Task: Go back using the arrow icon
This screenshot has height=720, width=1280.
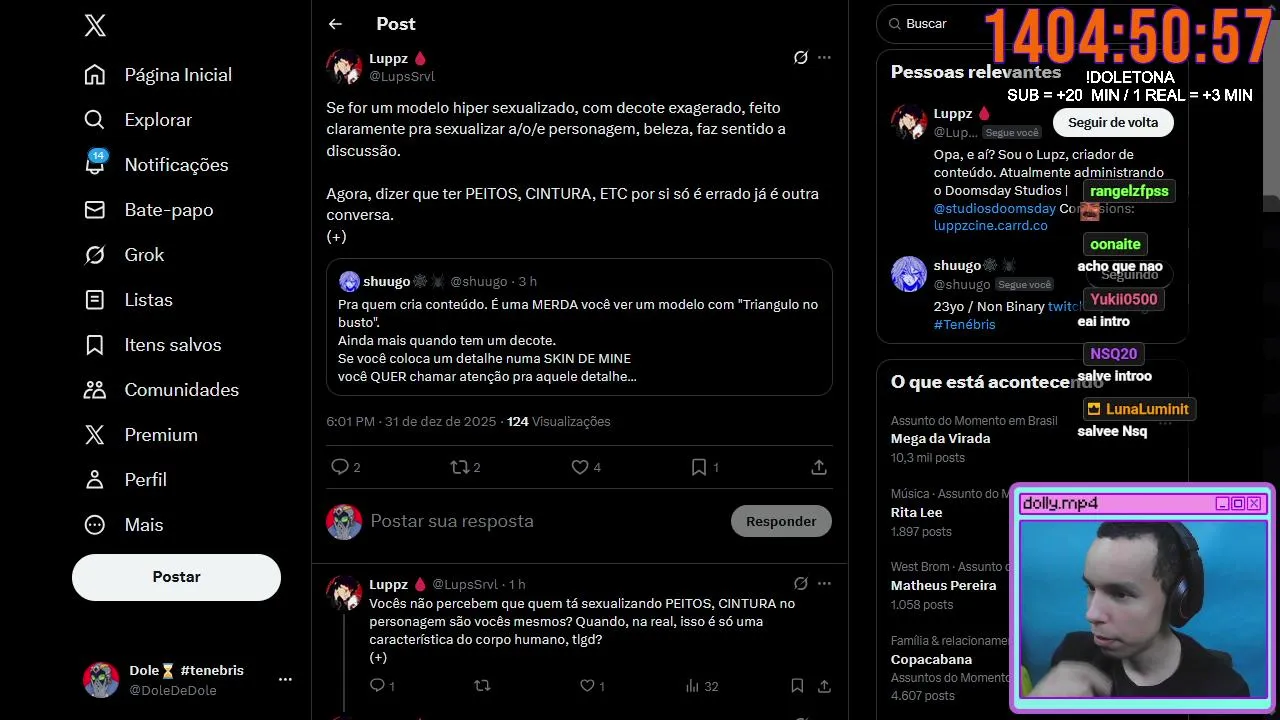Action: [335, 24]
